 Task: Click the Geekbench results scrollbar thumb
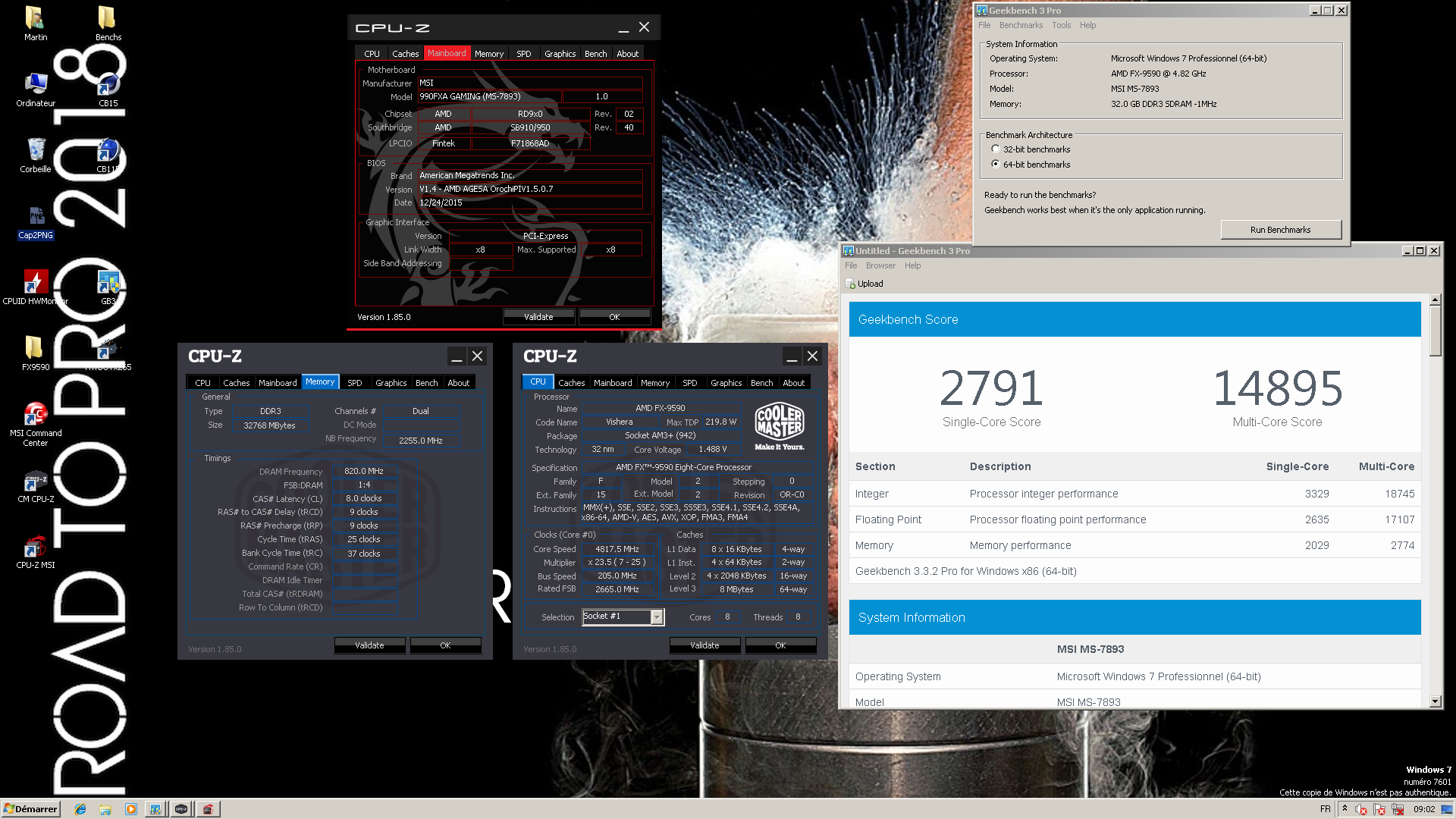1435,331
